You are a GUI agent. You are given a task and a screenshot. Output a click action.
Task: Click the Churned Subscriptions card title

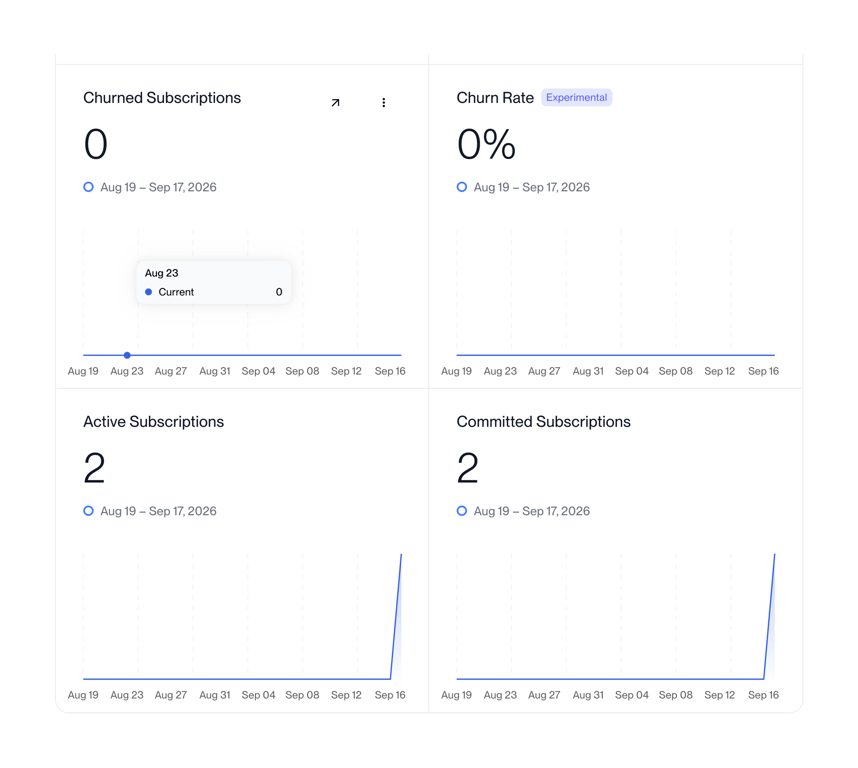(162, 98)
